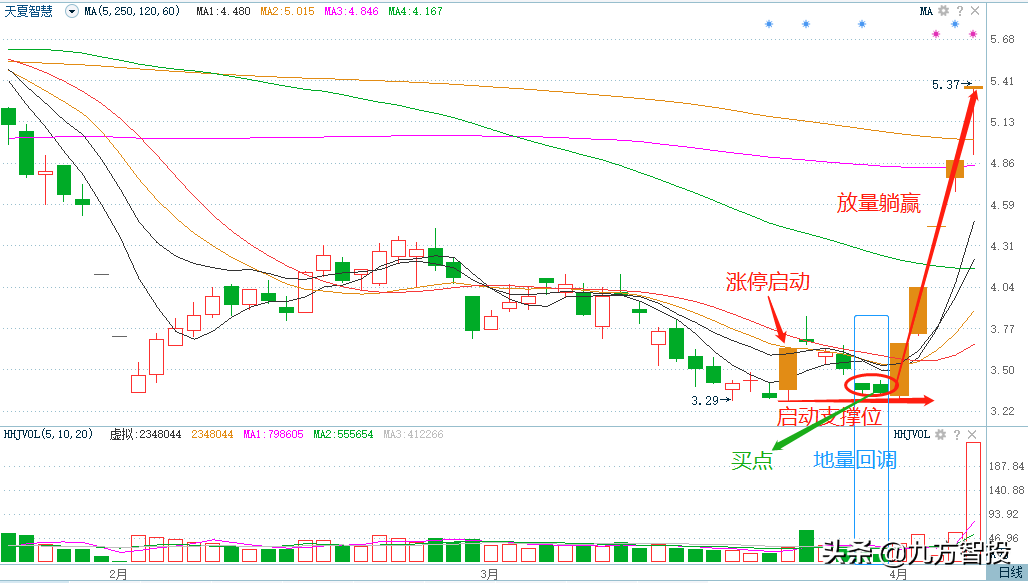Select the green MA4:4.167 value
This screenshot has height=583, width=1028.
pos(415,11)
